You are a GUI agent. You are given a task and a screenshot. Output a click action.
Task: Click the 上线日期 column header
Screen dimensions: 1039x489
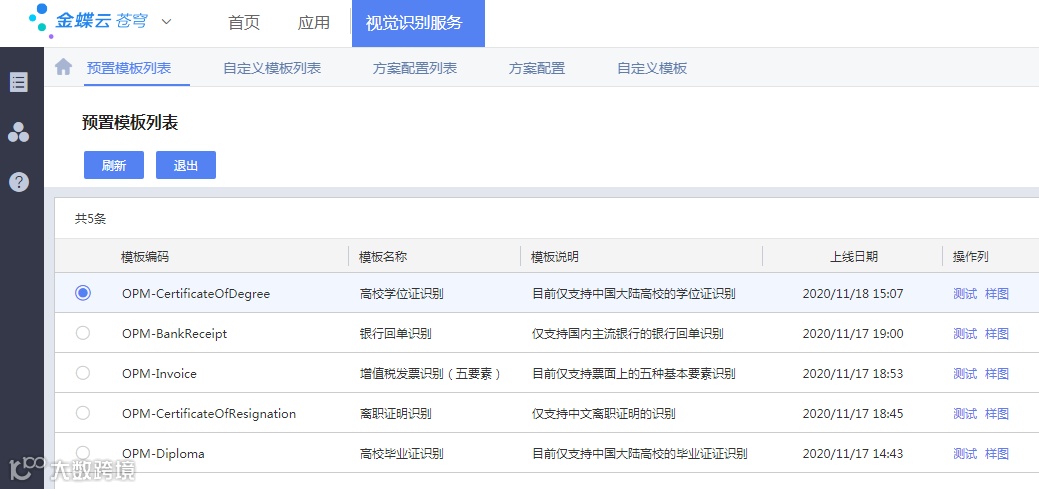(854, 257)
